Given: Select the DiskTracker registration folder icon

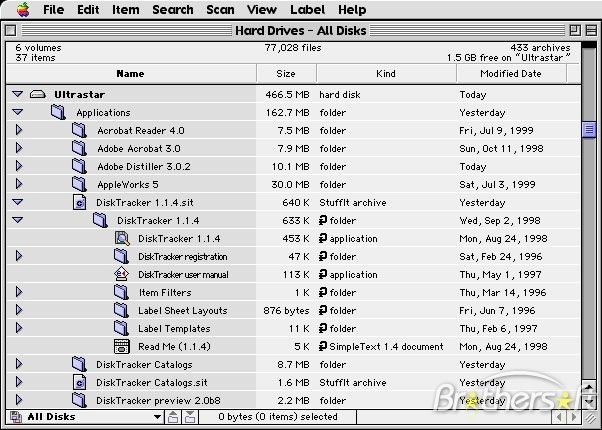Looking at the screenshot, I should (121, 256).
